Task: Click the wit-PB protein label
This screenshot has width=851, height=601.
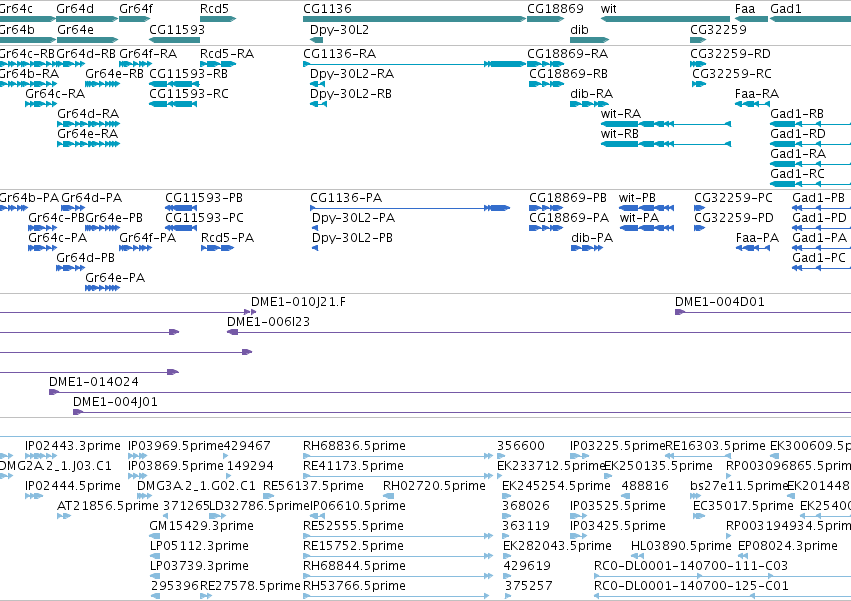Action: [x=637, y=198]
